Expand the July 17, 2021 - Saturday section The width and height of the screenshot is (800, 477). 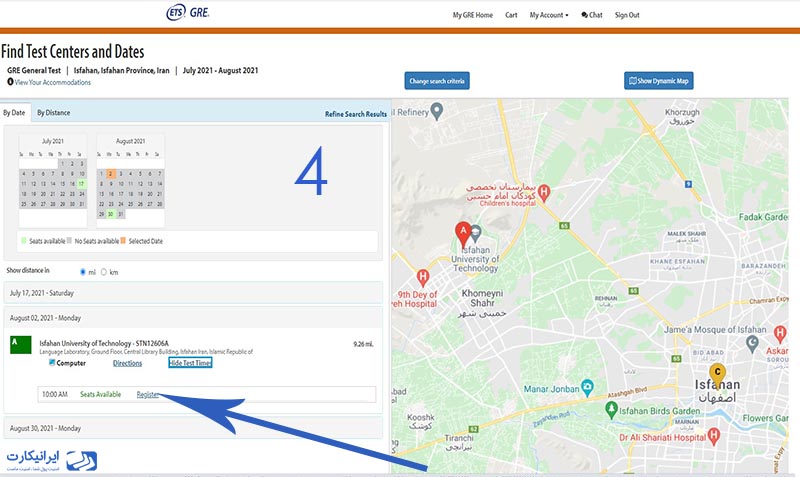point(193,293)
